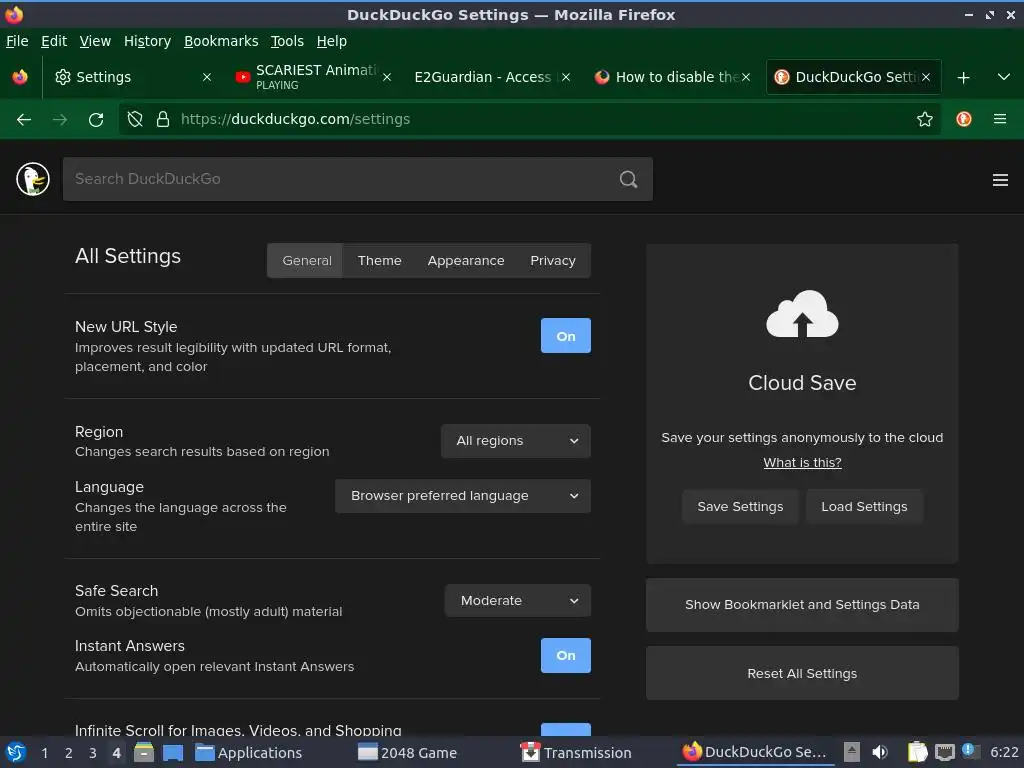
Task: Open a new tab with plus
Action: coord(963,78)
